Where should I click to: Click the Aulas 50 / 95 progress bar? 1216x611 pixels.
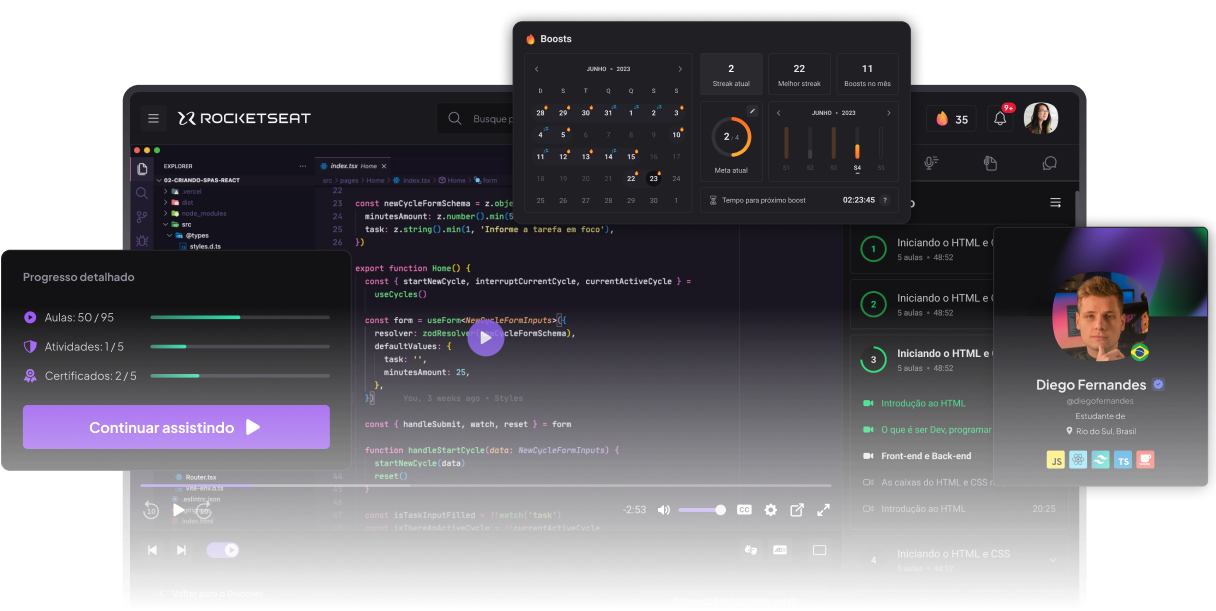(x=240, y=317)
